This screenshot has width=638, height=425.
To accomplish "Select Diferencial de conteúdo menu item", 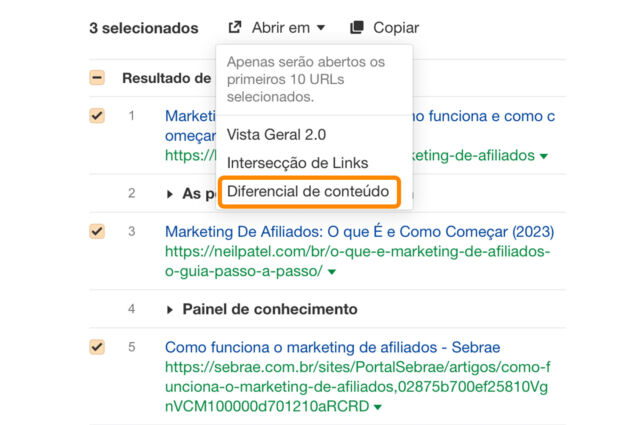I will [x=309, y=192].
